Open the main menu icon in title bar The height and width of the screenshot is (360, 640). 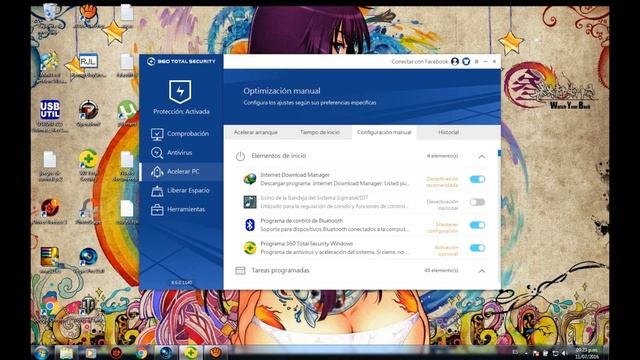pyautogui.click(x=476, y=62)
